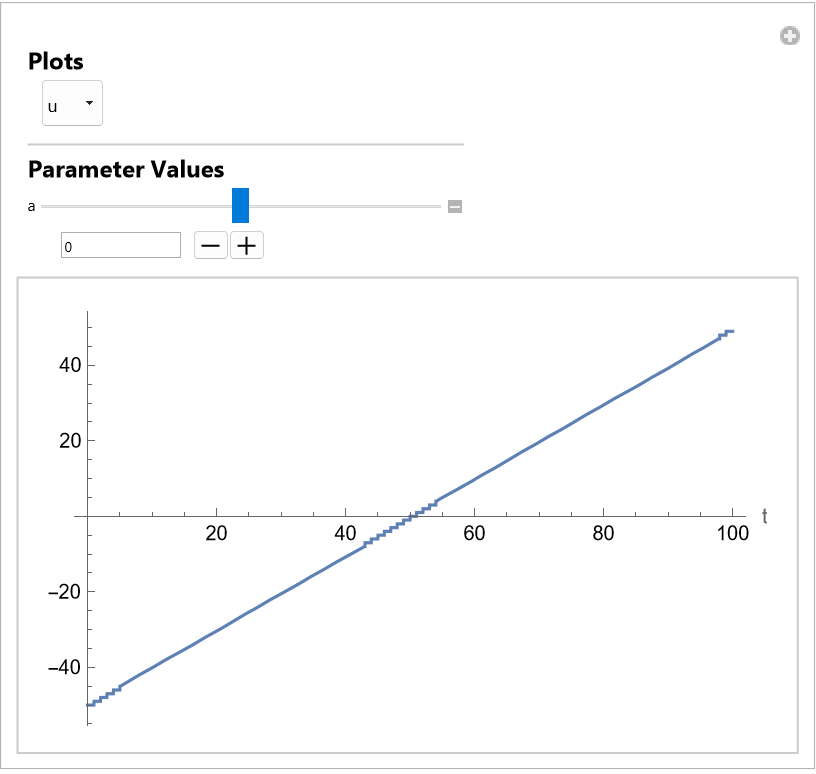Decrease parameter a with the minus button
The height and width of the screenshot is (774, 816).
point(211,245)
